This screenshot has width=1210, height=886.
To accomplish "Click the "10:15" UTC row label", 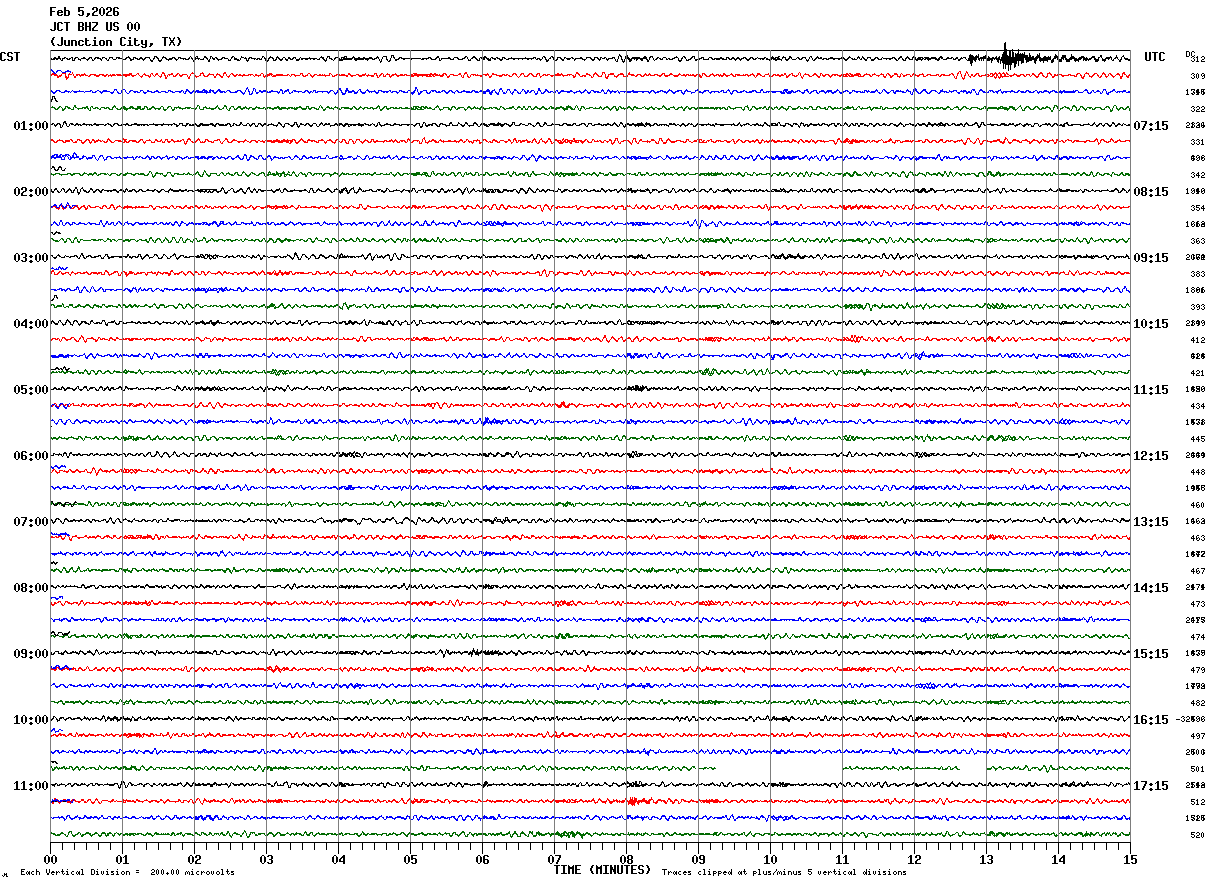I will coord(1151,324).
